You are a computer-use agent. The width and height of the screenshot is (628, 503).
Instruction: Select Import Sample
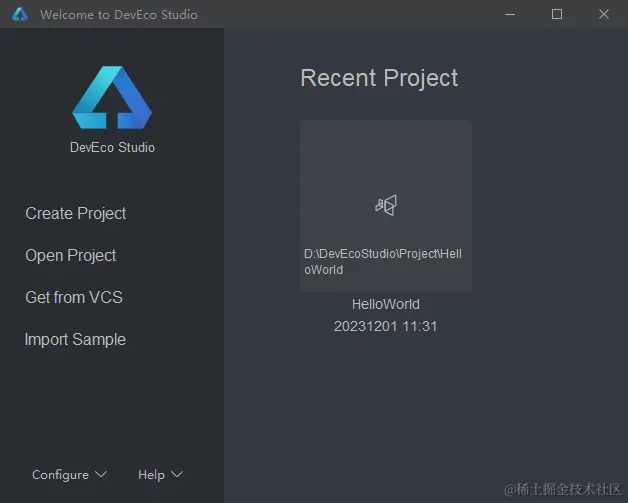[75, 340]
